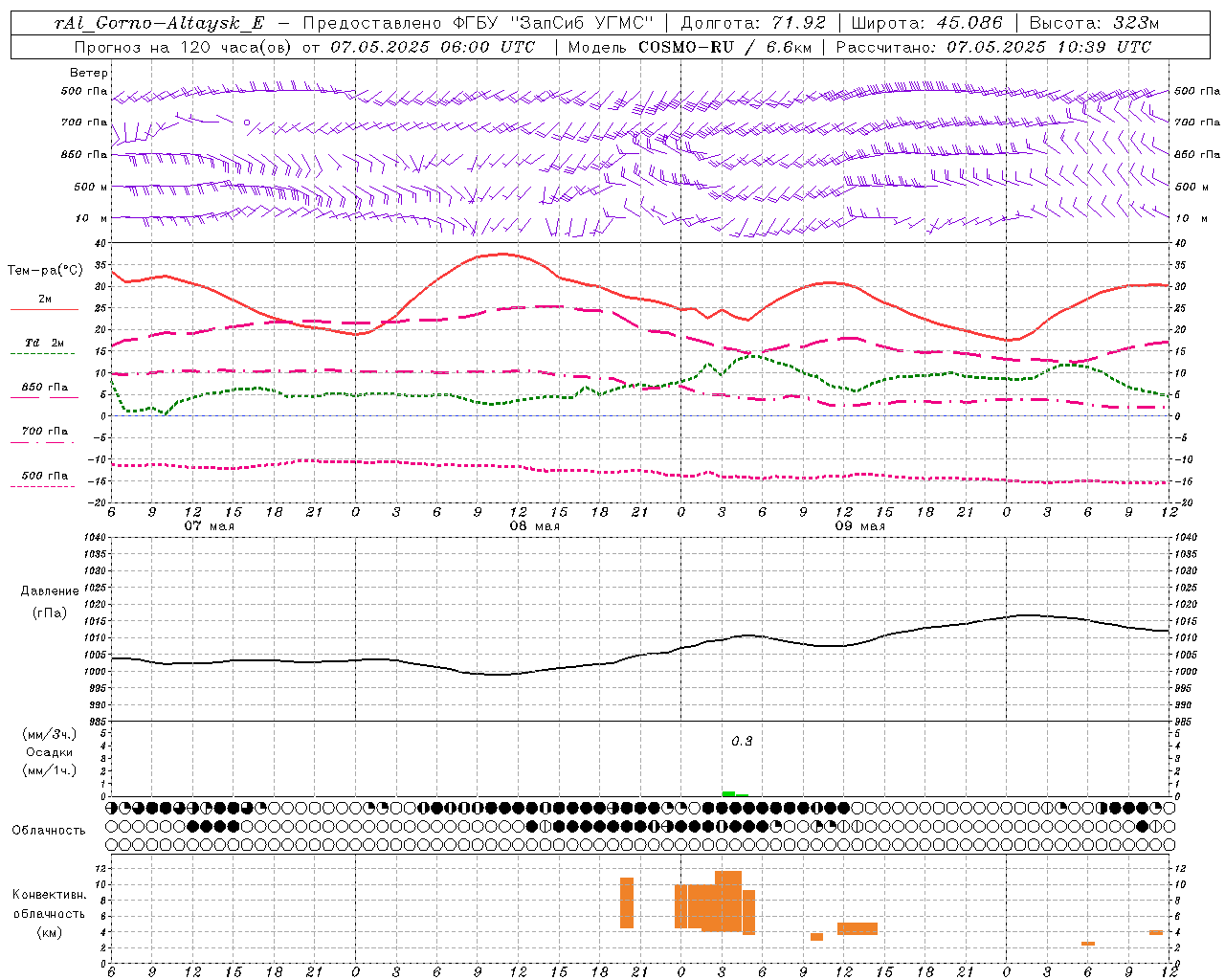1225x980 pixels.
Task: Click the Конвективн. облачность (км) label
Action: pos(49,913)
